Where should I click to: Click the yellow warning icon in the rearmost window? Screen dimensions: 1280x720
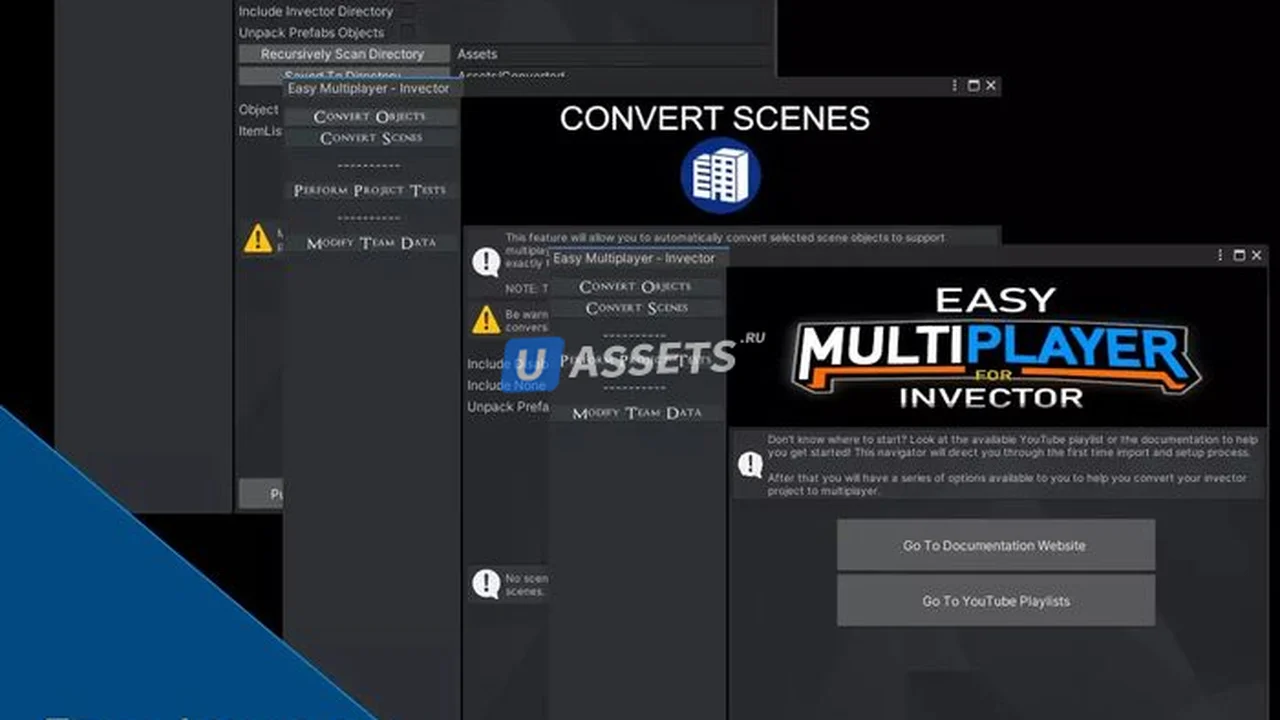click(258, 238)
